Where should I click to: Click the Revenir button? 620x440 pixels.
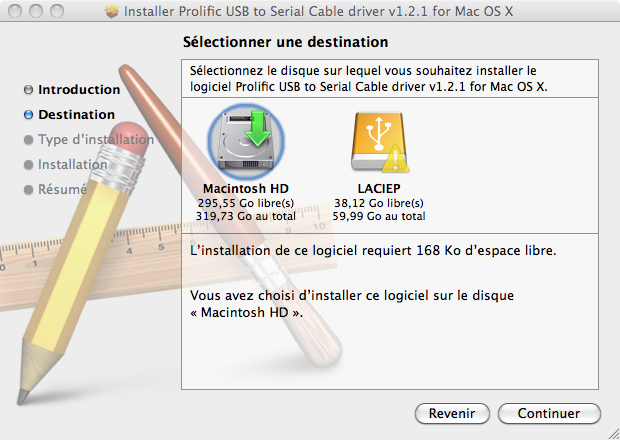pyautogui.click(x=452, y=413)
